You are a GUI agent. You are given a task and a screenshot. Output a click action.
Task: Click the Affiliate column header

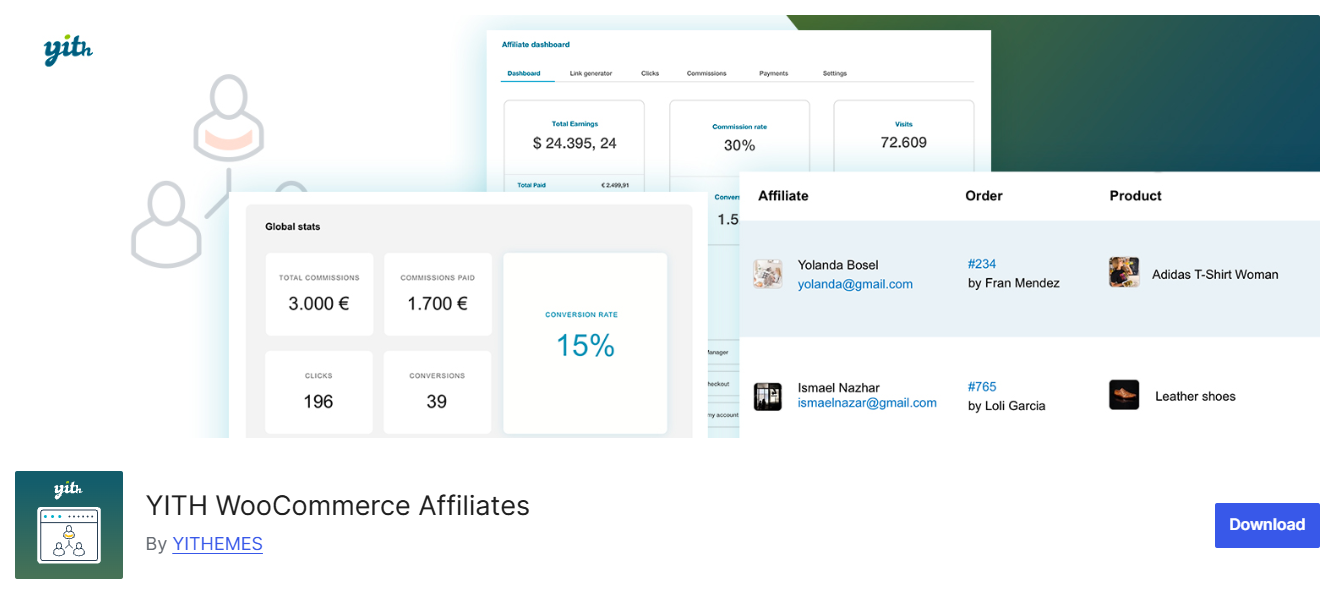tap(783, 196)
